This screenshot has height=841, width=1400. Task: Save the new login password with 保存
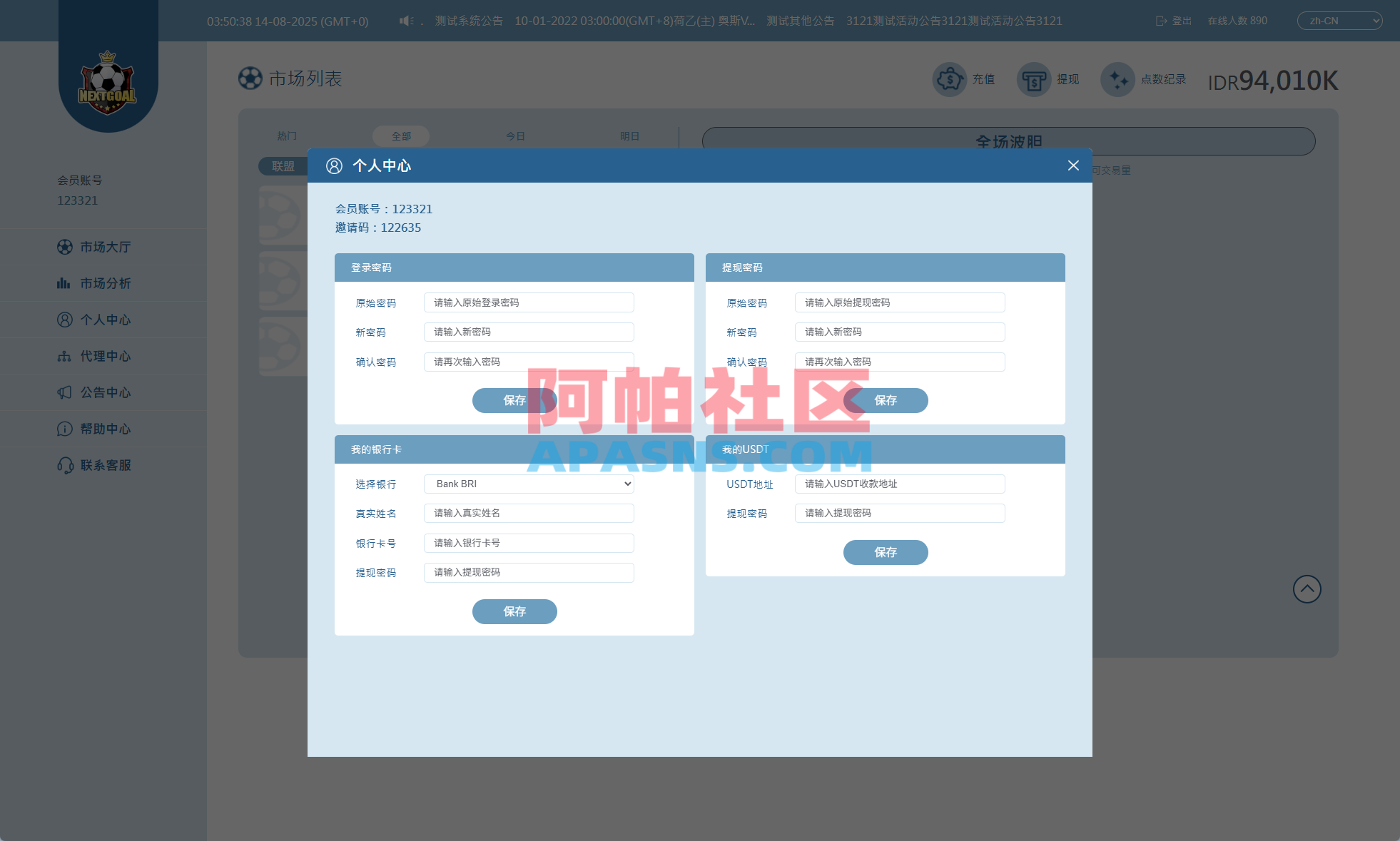coord(514,400)
